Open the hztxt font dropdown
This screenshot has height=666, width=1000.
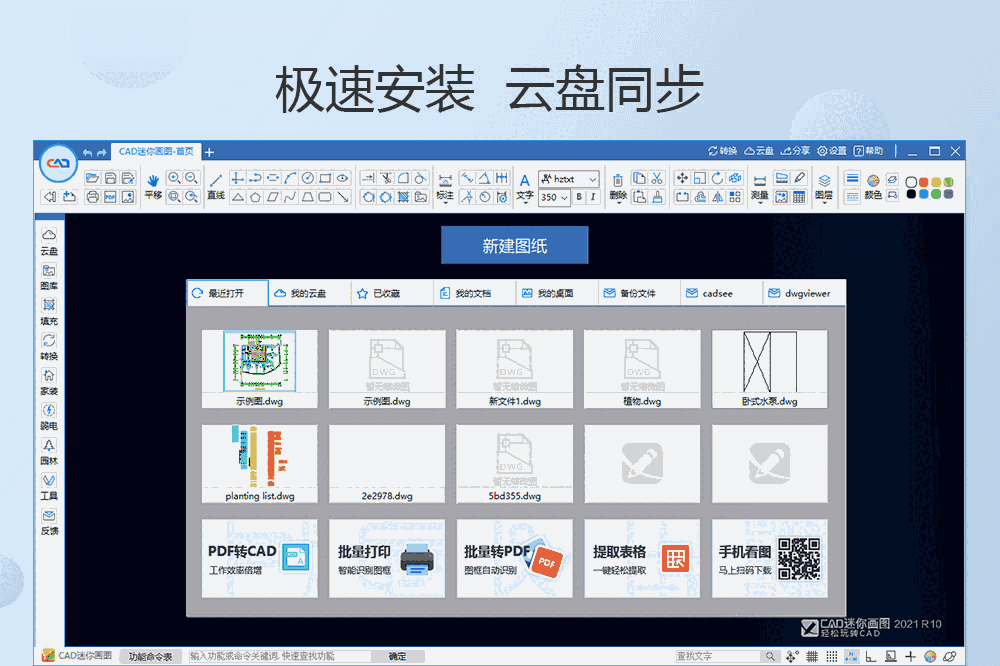569,178
